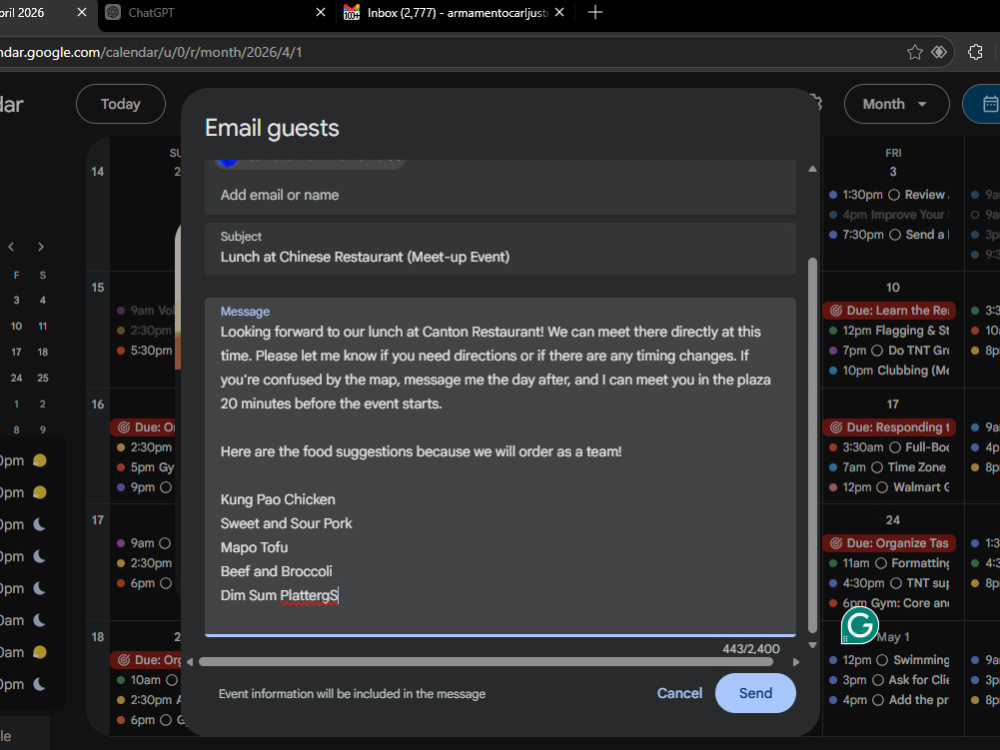Viewport: 1000px width, 750px height.
Task: Mark the 7pm Do TNT Gro task complete
Action: coord(877,351)
